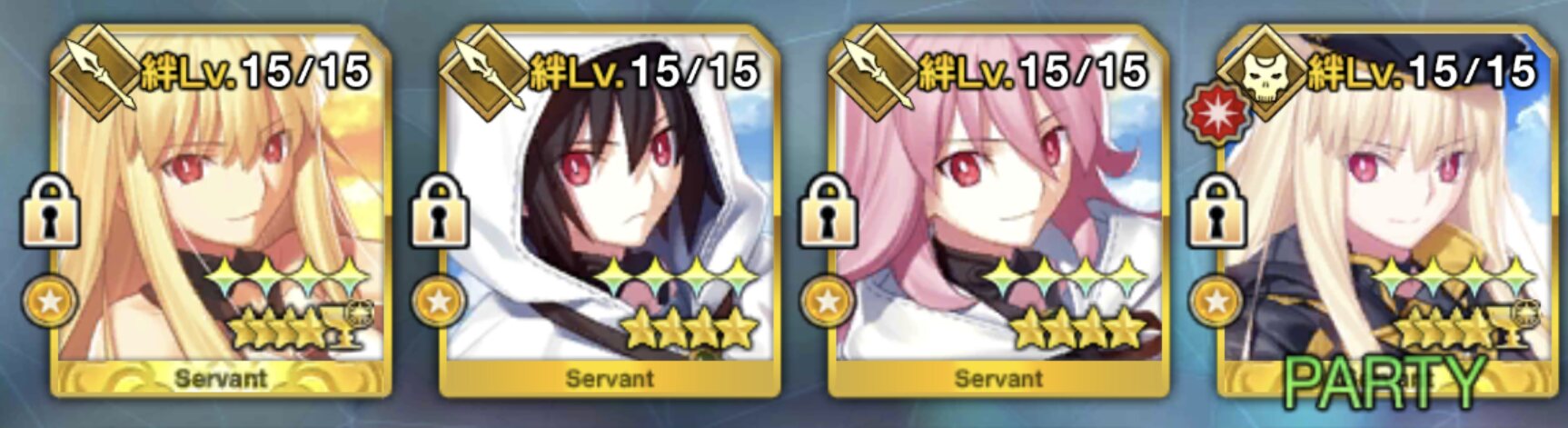Click the gold star coin on the blonde servant card

click(50, 303)
